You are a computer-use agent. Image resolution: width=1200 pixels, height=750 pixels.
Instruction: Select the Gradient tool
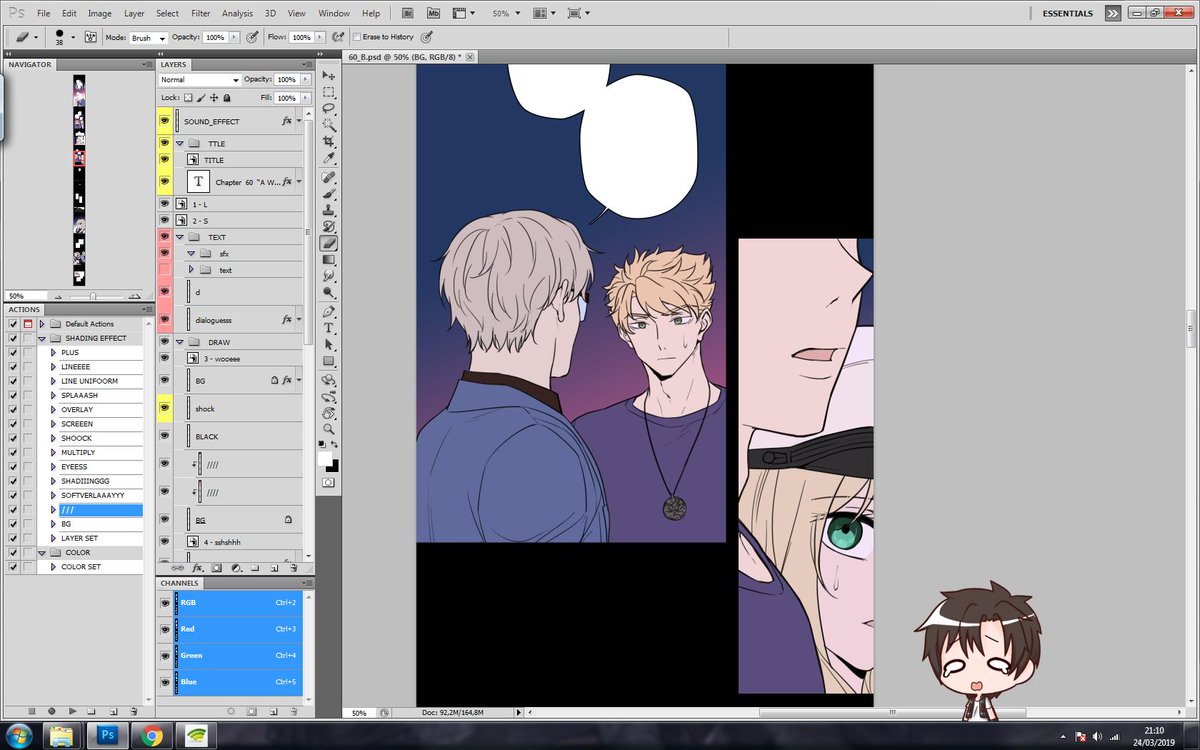328,260
